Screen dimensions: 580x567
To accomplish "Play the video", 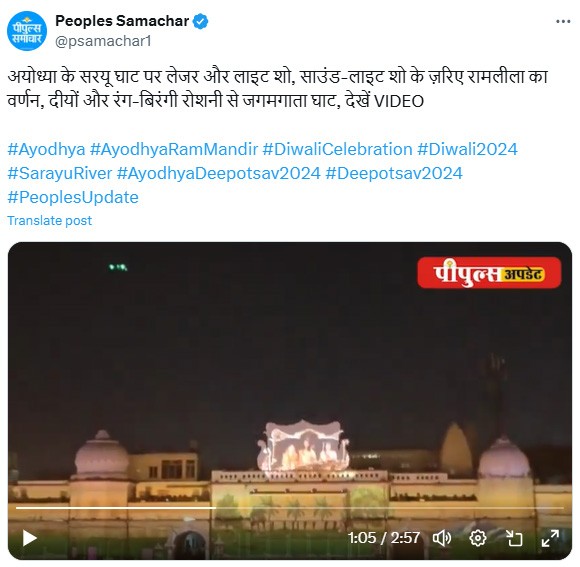I will (30, 538).
